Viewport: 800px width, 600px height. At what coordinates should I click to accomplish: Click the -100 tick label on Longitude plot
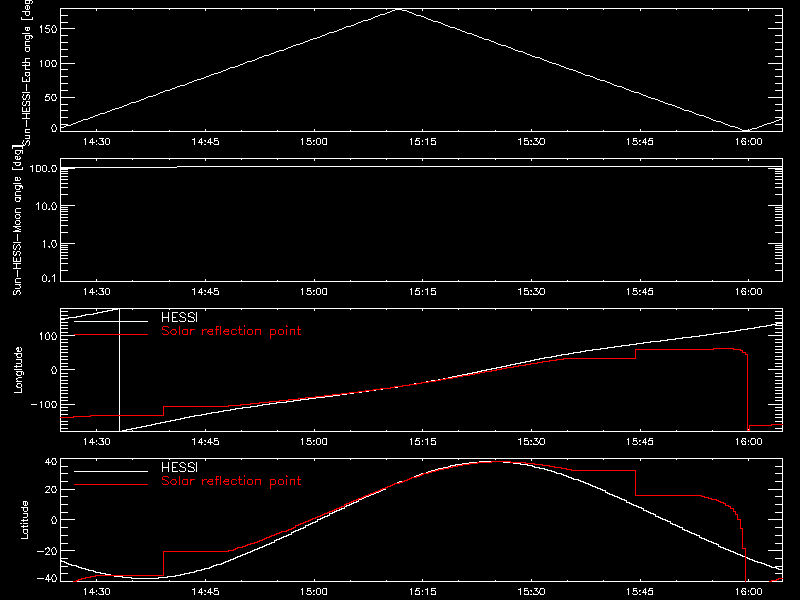click(x=44, y=404)
